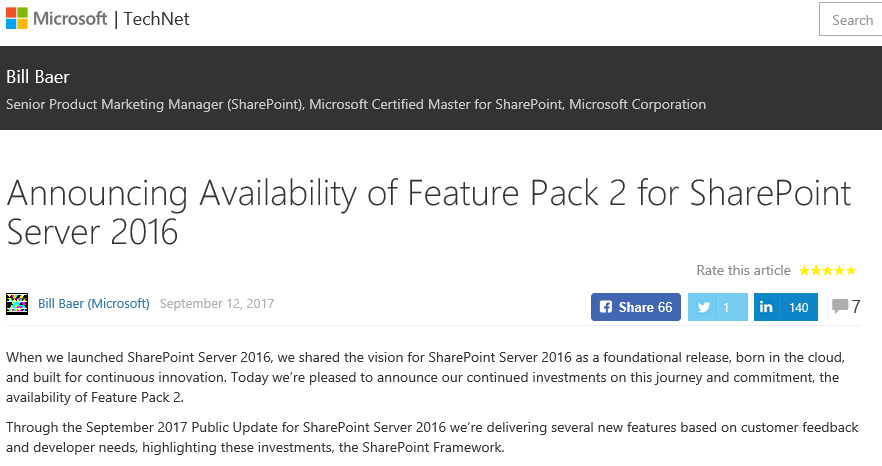882x466 pixels.
Task: Focus the Search input field
Action: coord(850,20)
